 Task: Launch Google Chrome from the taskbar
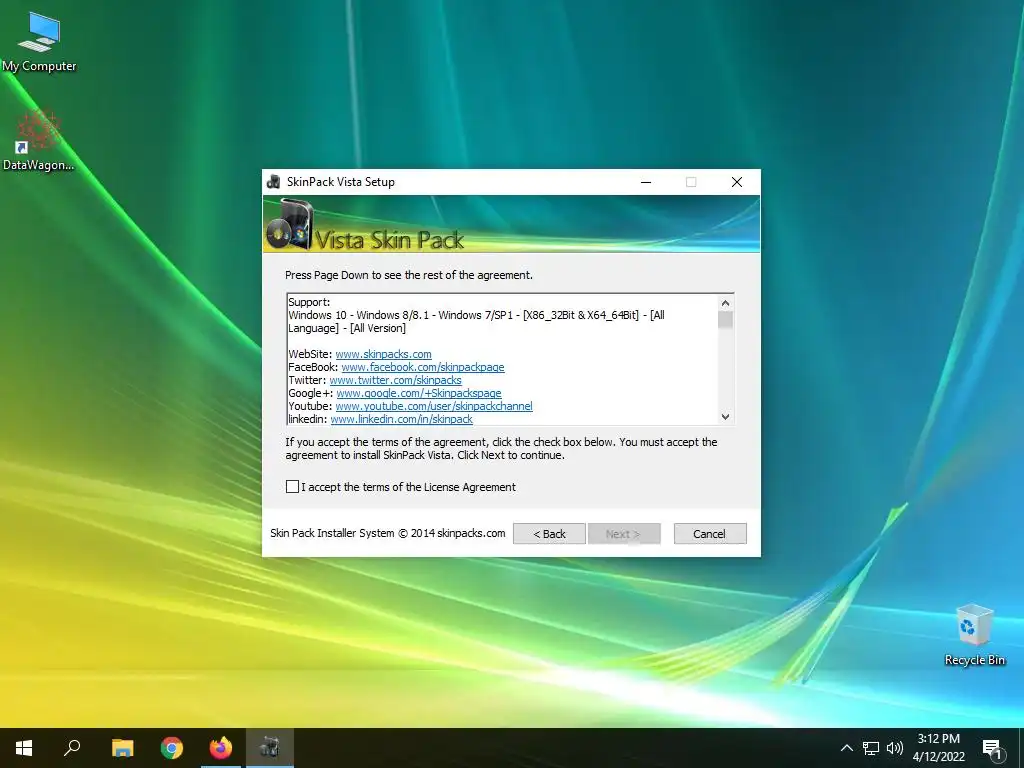pyautogui.click(x=172, y=748)
